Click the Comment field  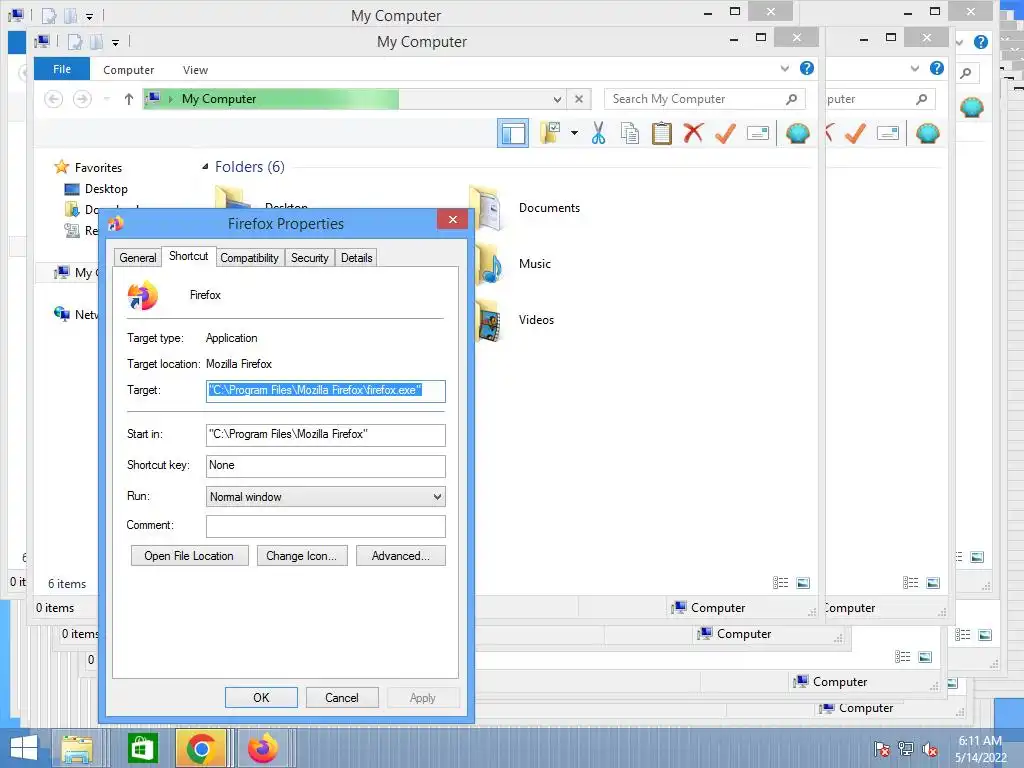(x=325, y=526)
